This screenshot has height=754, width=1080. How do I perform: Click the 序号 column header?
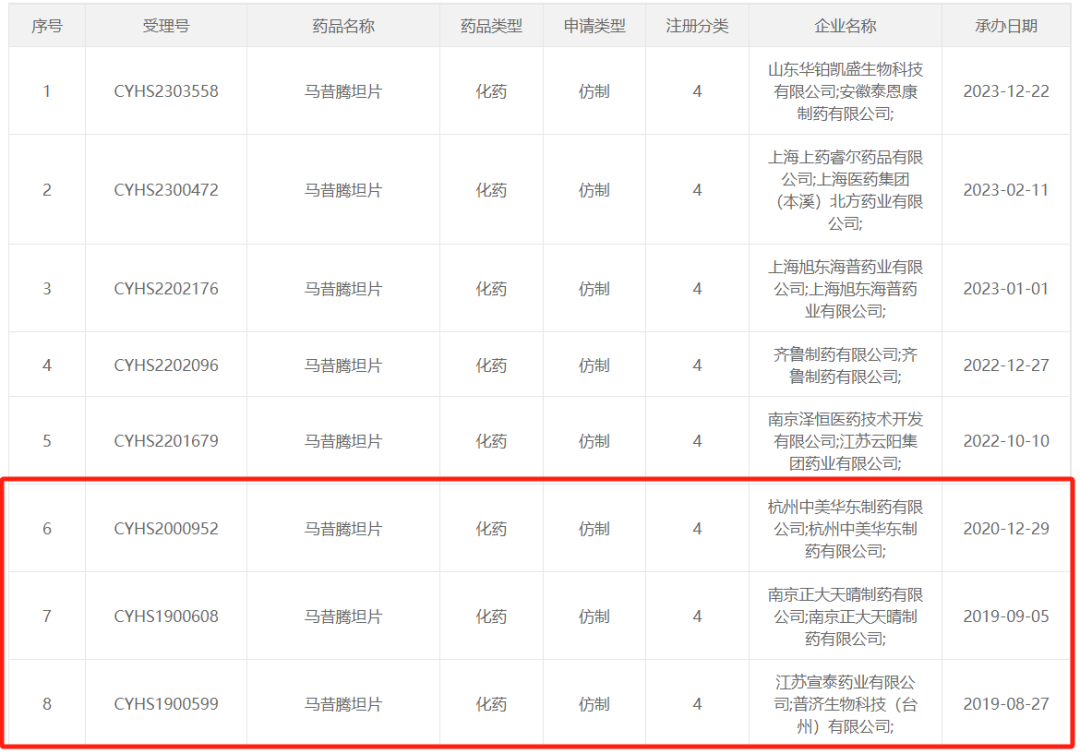coord(47,26)
